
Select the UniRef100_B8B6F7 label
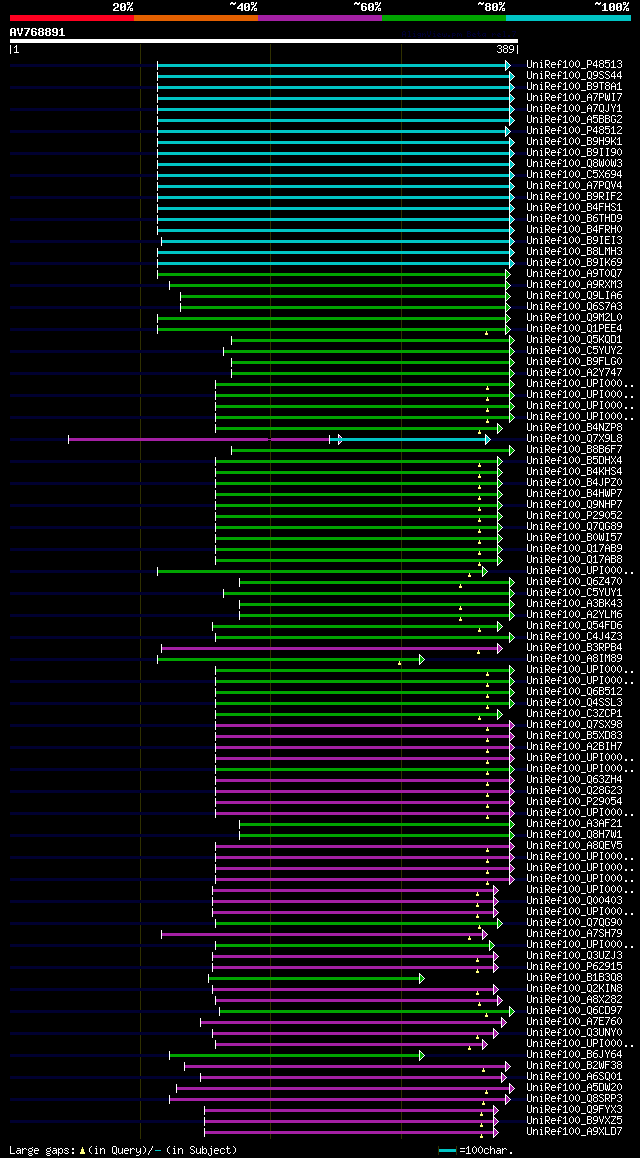tap(574, 450)
